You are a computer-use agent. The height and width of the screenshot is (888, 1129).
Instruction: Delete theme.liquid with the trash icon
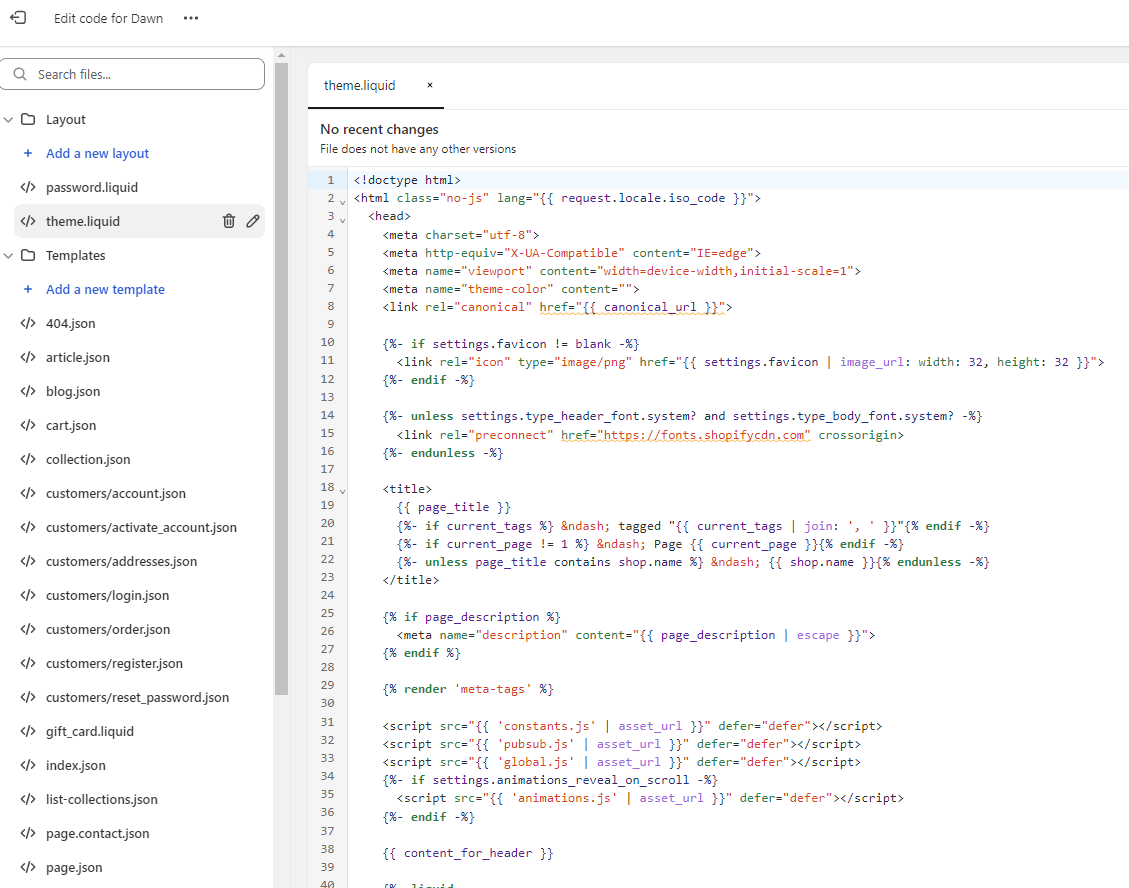(x=229, y=221)
